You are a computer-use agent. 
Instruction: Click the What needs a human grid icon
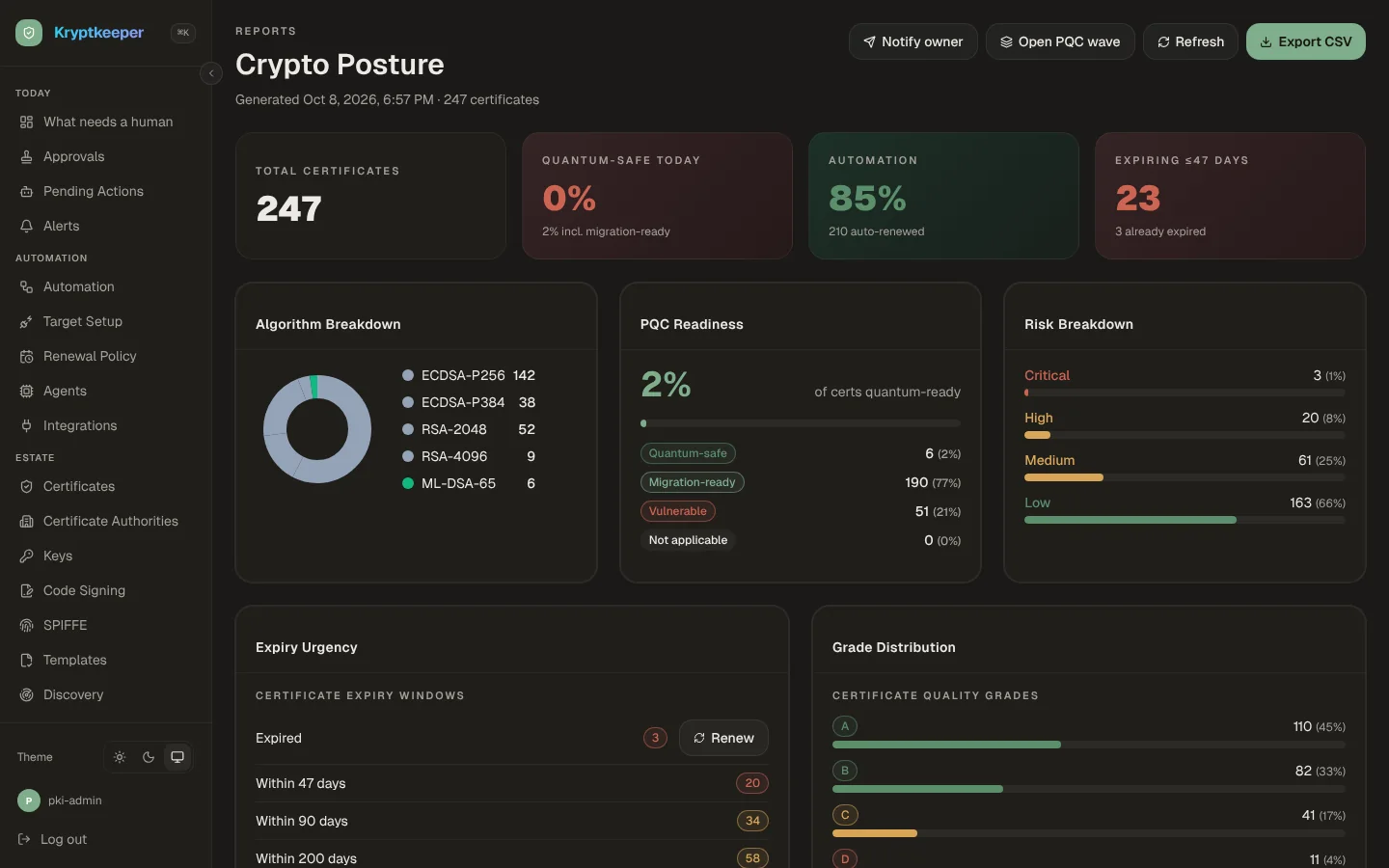[26, 122]
